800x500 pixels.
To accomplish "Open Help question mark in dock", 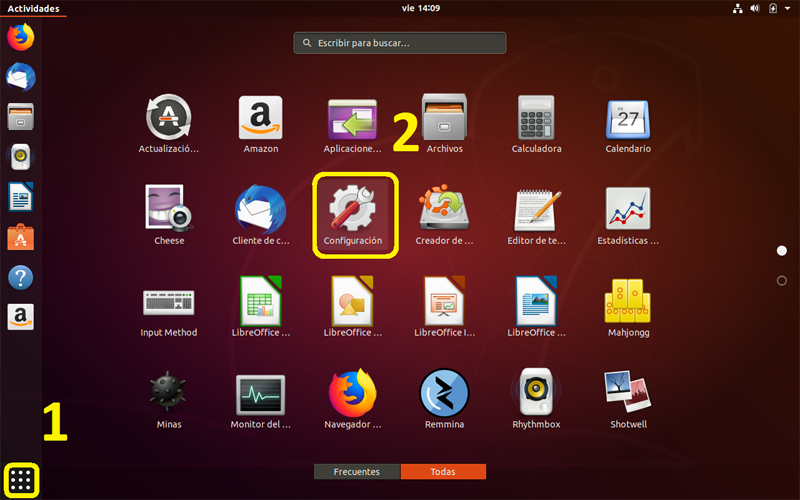I will [x=20, y=278].
